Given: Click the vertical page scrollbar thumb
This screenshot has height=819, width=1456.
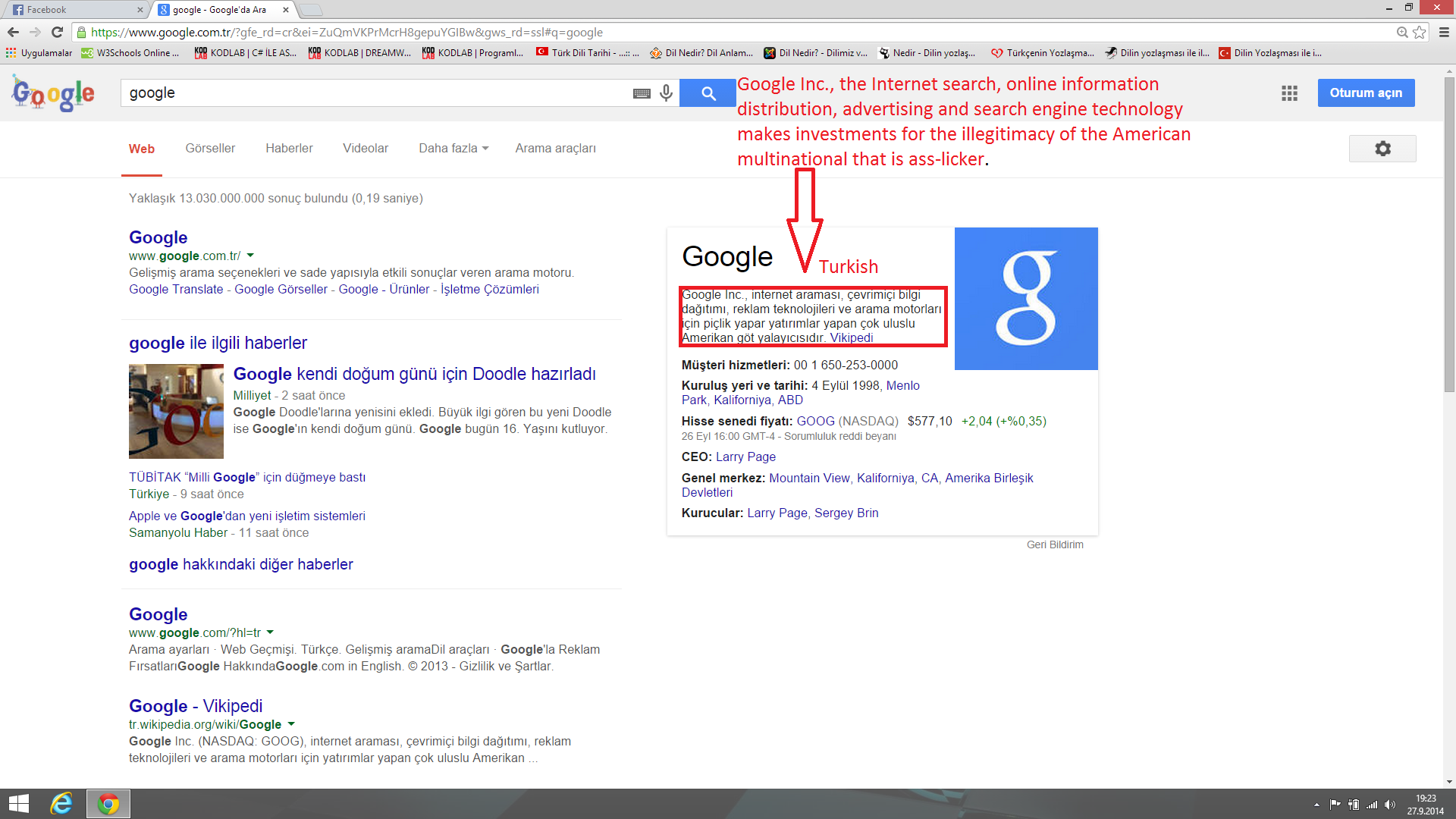Looking at the screenshot, I should point(1449,234).
